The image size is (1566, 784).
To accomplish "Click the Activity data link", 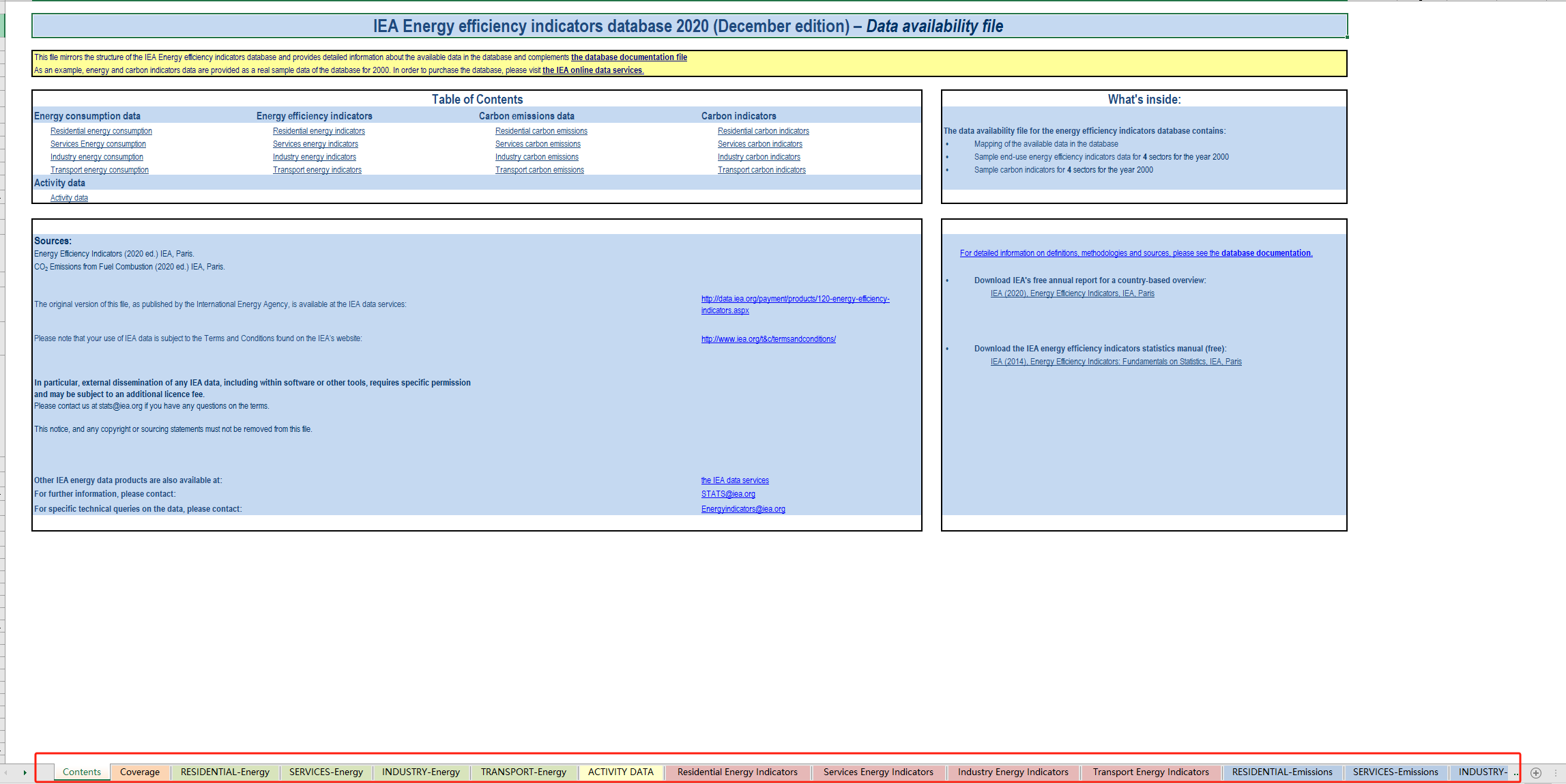I will [69, 198].
